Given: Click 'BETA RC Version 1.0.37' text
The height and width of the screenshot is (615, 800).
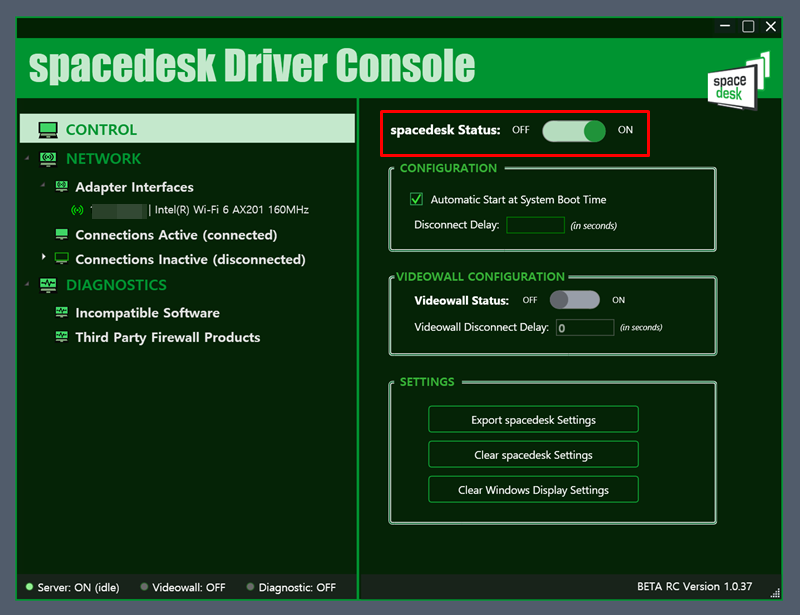Looking at the screenshot, I should click(x=694, y=586).
